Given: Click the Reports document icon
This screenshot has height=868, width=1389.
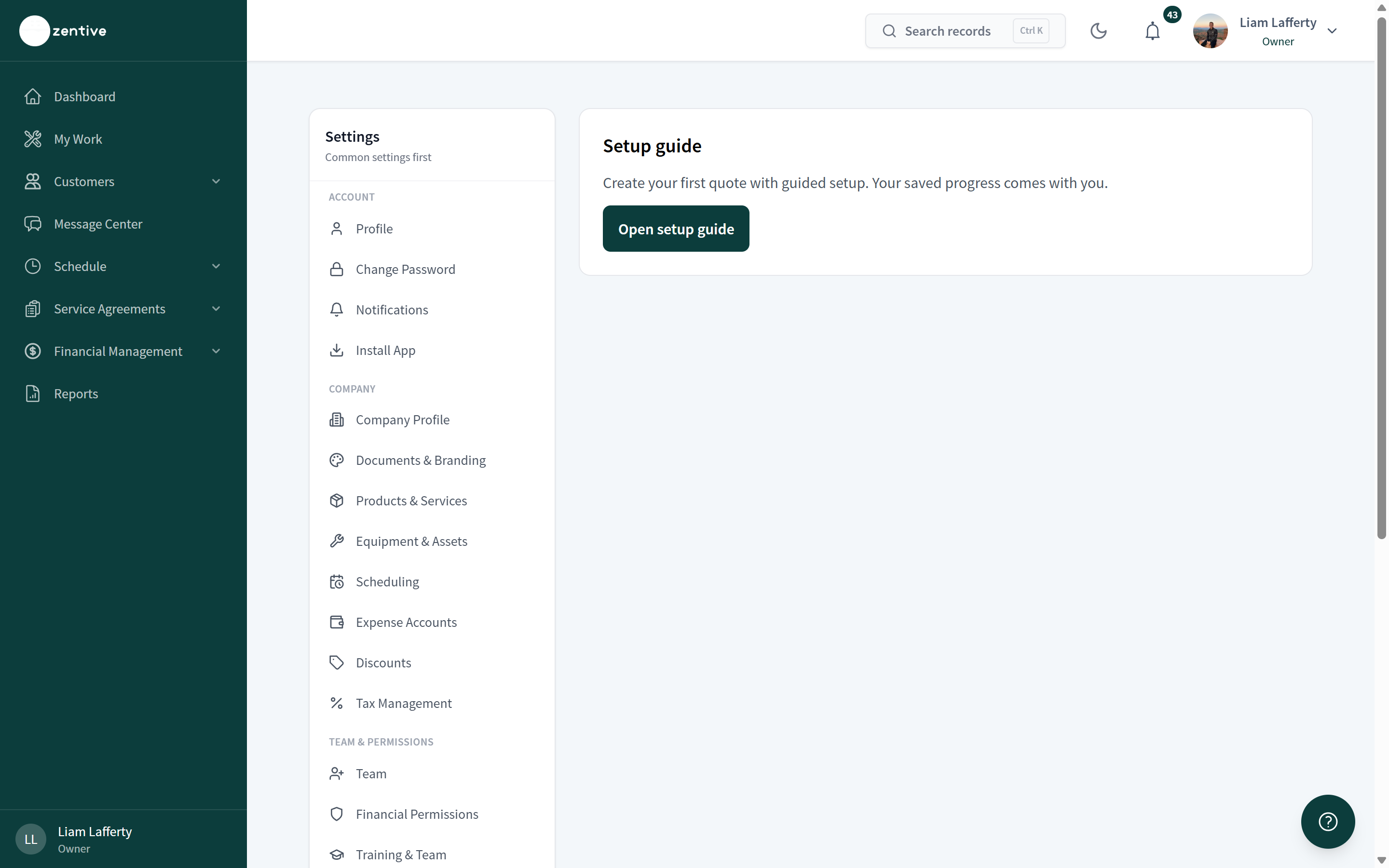Looking at the screenshot, I should (x=33, y=394).
